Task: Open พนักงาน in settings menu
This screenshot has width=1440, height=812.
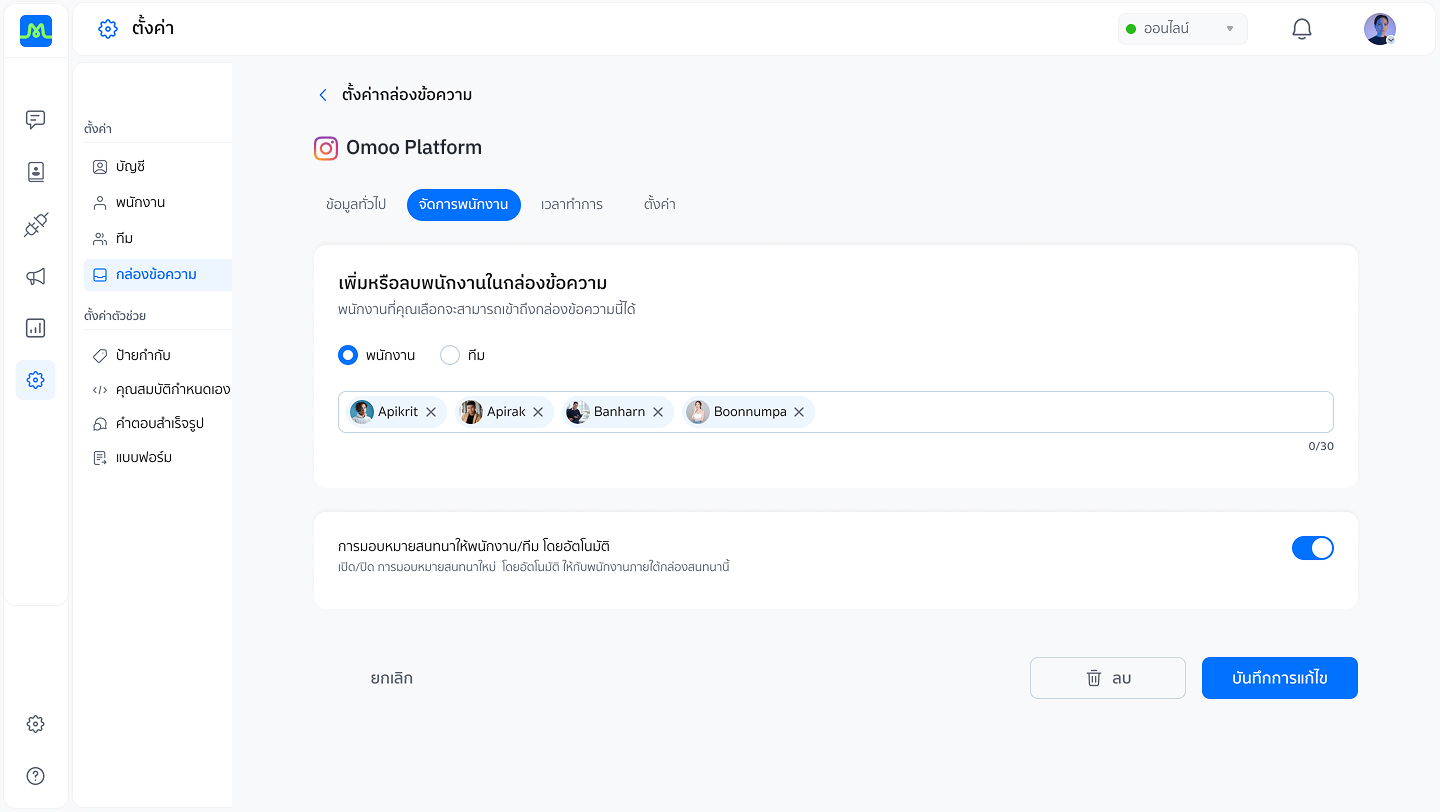Action: [158, 203]
